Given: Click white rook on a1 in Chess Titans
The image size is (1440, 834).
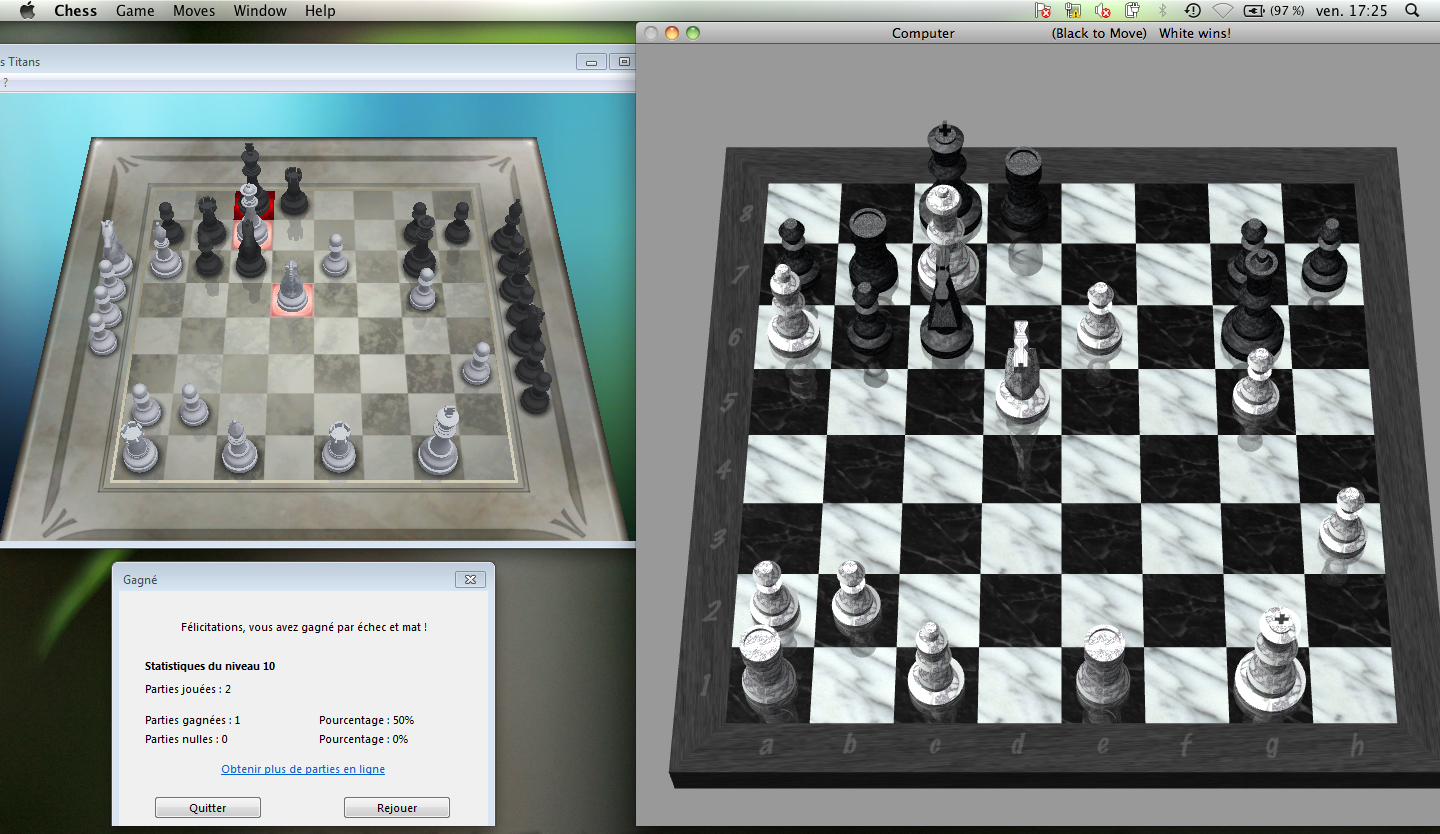Looking at the screenshot, I should pos(138,447).
